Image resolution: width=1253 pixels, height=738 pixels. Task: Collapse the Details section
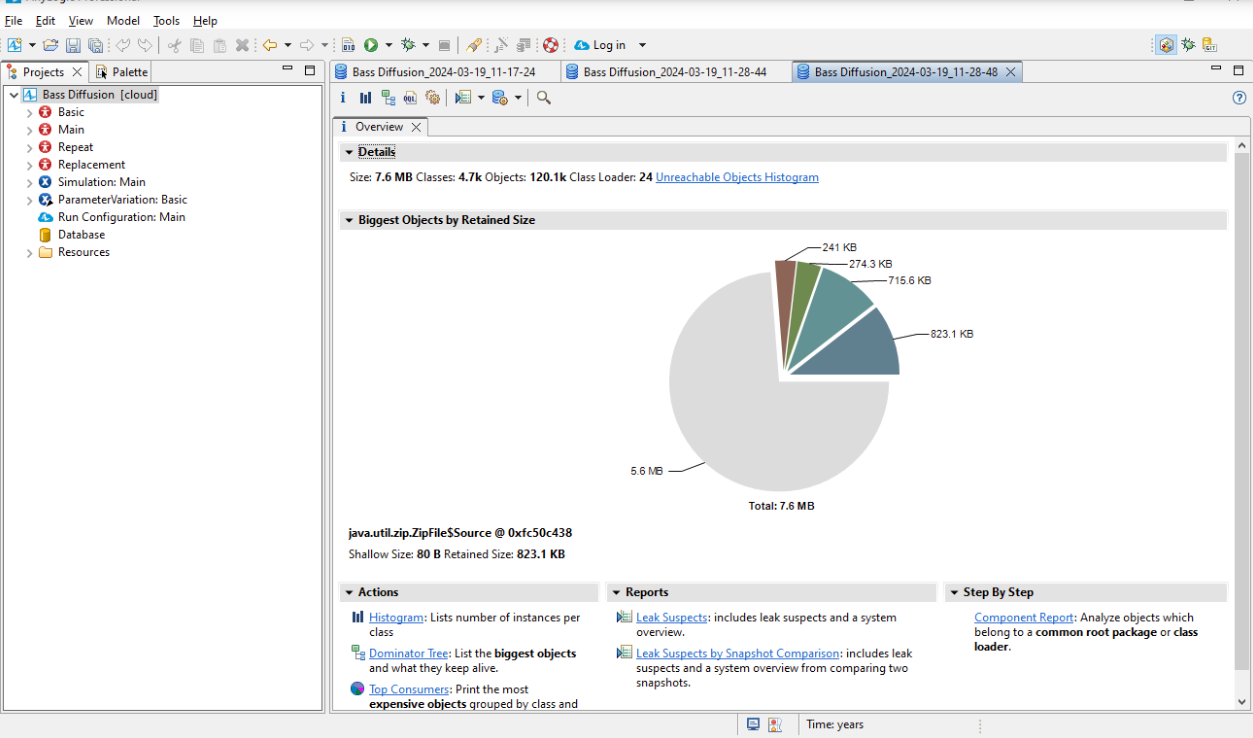pos(349,152)
